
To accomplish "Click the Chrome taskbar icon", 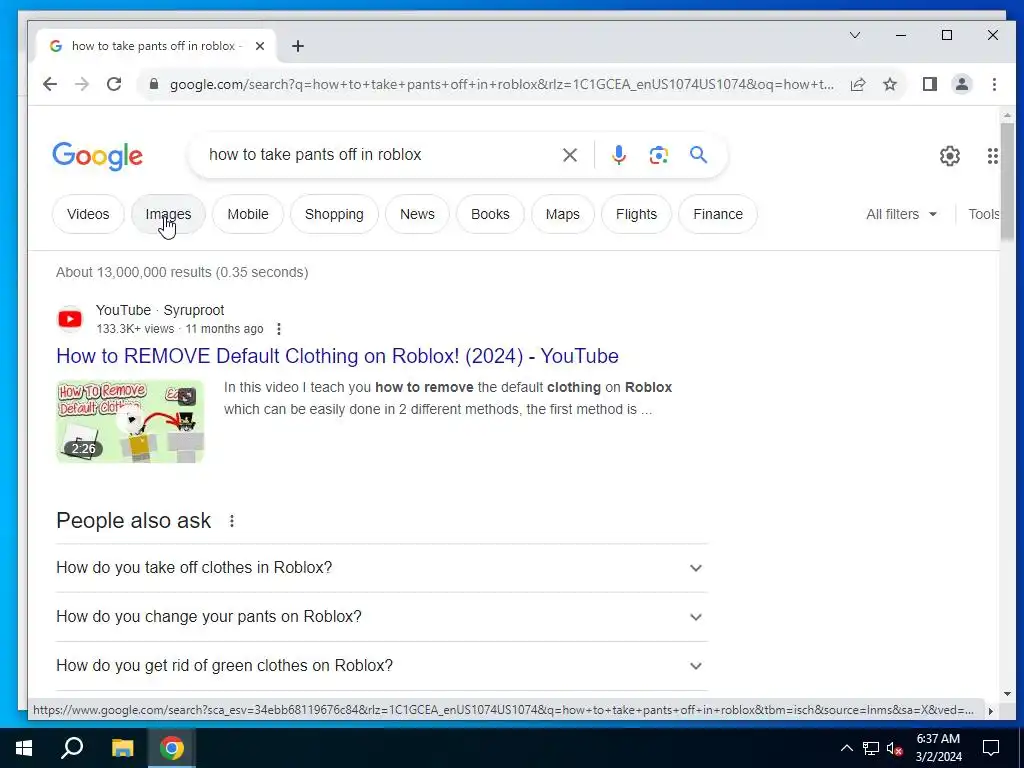I will point(172,748).
